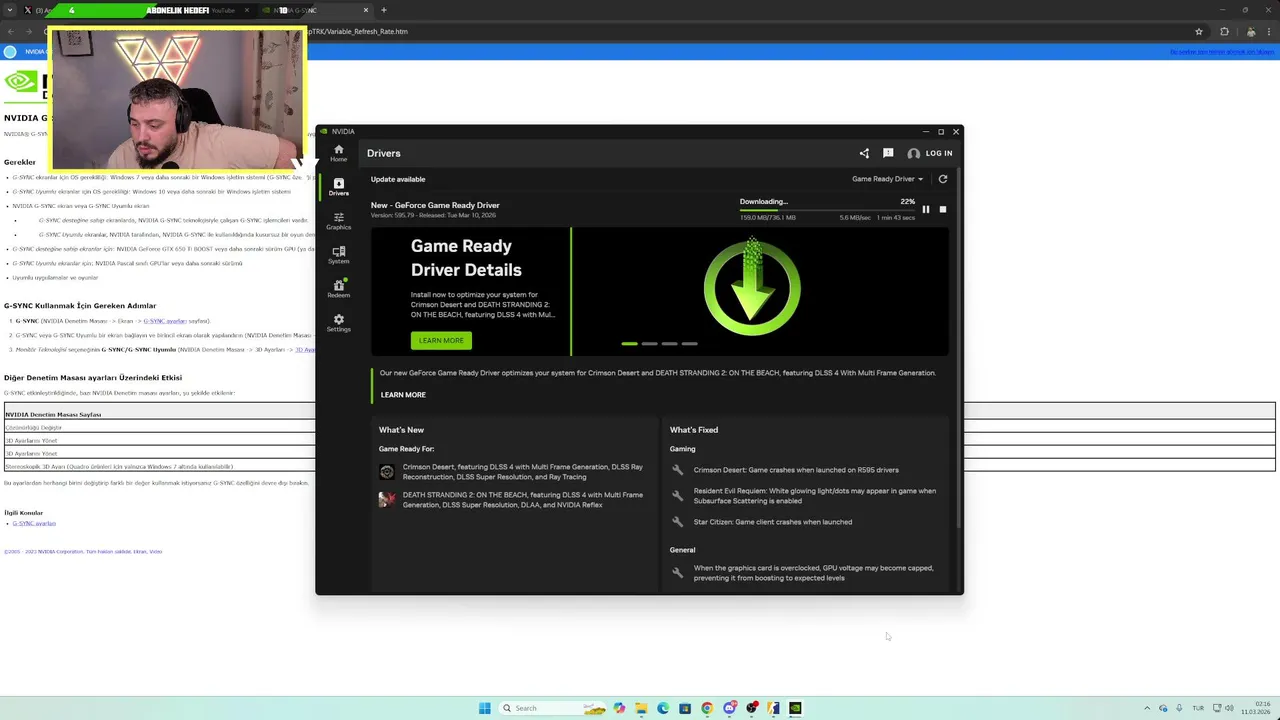Open a new browser tab

coord(384,10)
